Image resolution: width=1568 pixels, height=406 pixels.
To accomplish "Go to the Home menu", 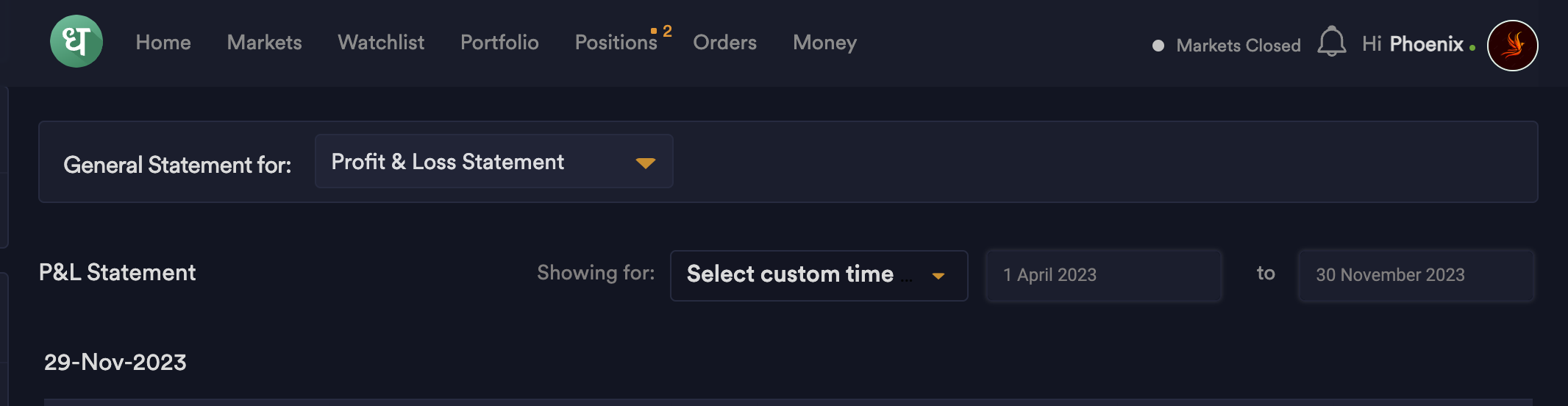I will (163, 43).
